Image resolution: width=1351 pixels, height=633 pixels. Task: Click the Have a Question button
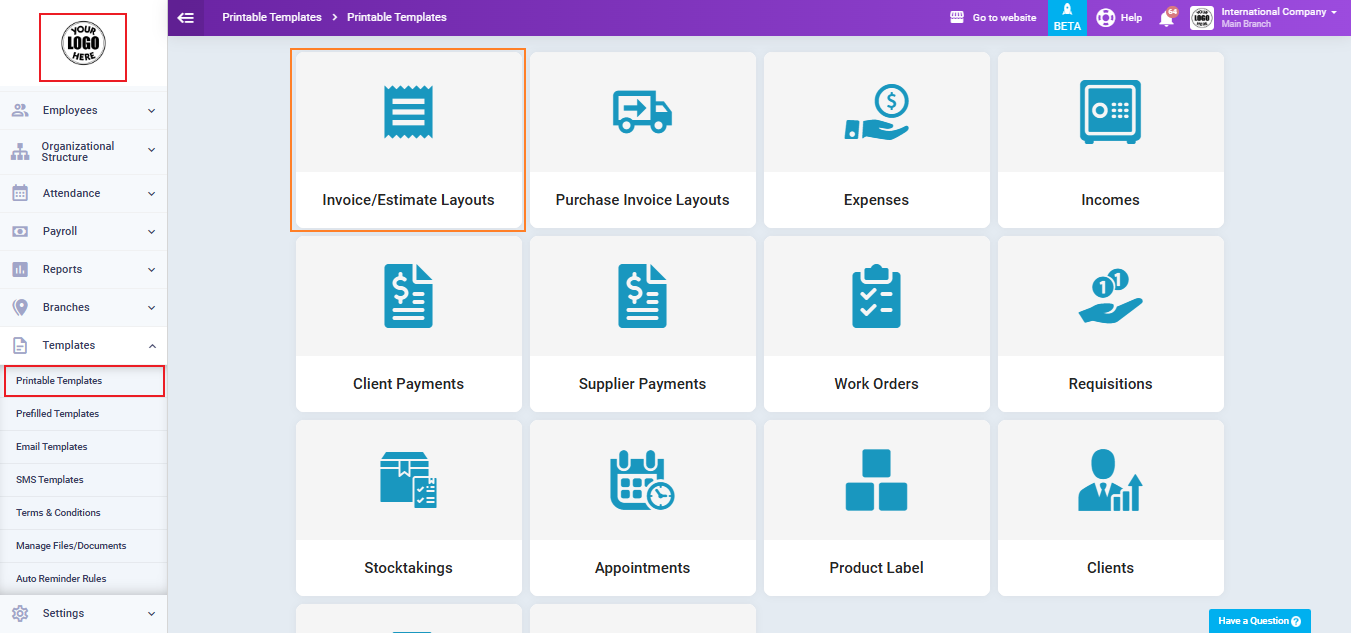(1260, 621)
